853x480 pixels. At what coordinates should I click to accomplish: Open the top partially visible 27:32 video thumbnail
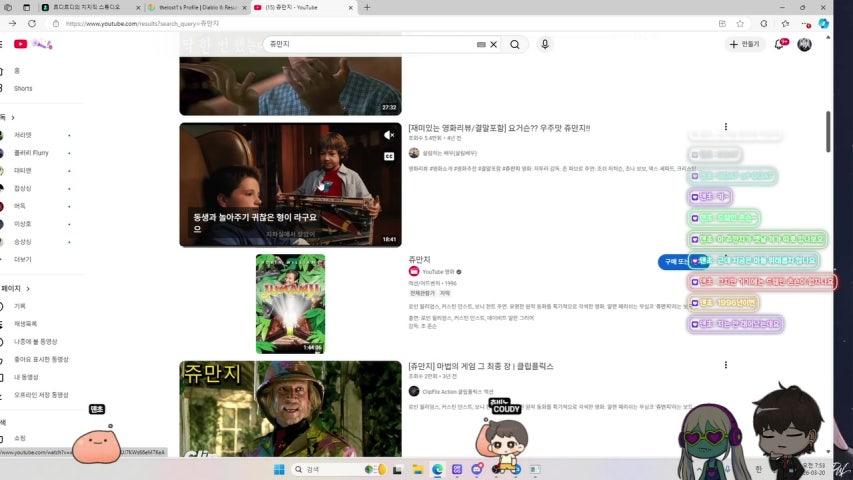click(290, 86)
